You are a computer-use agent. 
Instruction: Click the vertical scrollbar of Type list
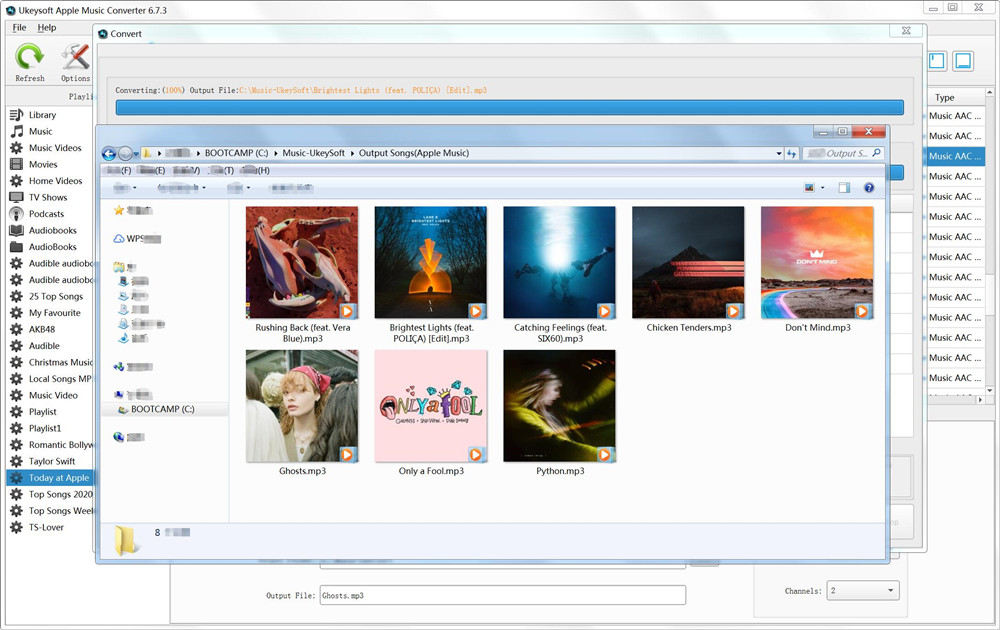coord(990,241)
